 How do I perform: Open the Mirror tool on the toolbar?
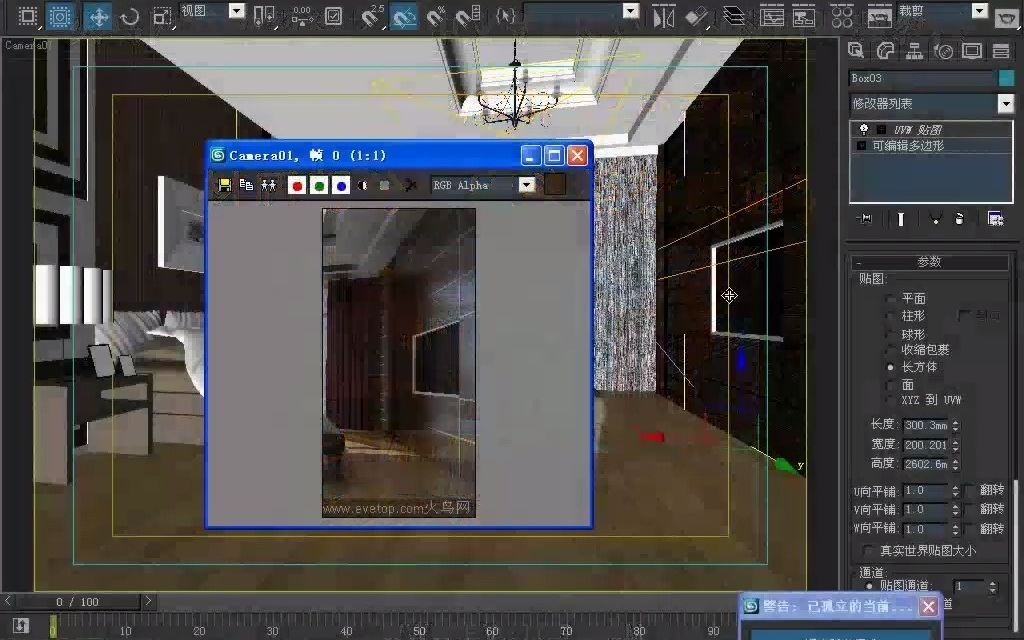pos(662,16)
